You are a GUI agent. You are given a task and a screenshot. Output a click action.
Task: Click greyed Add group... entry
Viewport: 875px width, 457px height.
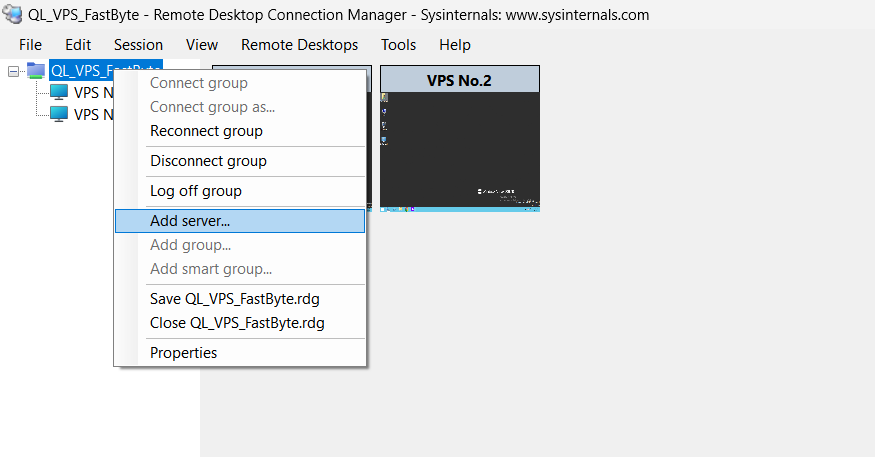coord(240,245)
